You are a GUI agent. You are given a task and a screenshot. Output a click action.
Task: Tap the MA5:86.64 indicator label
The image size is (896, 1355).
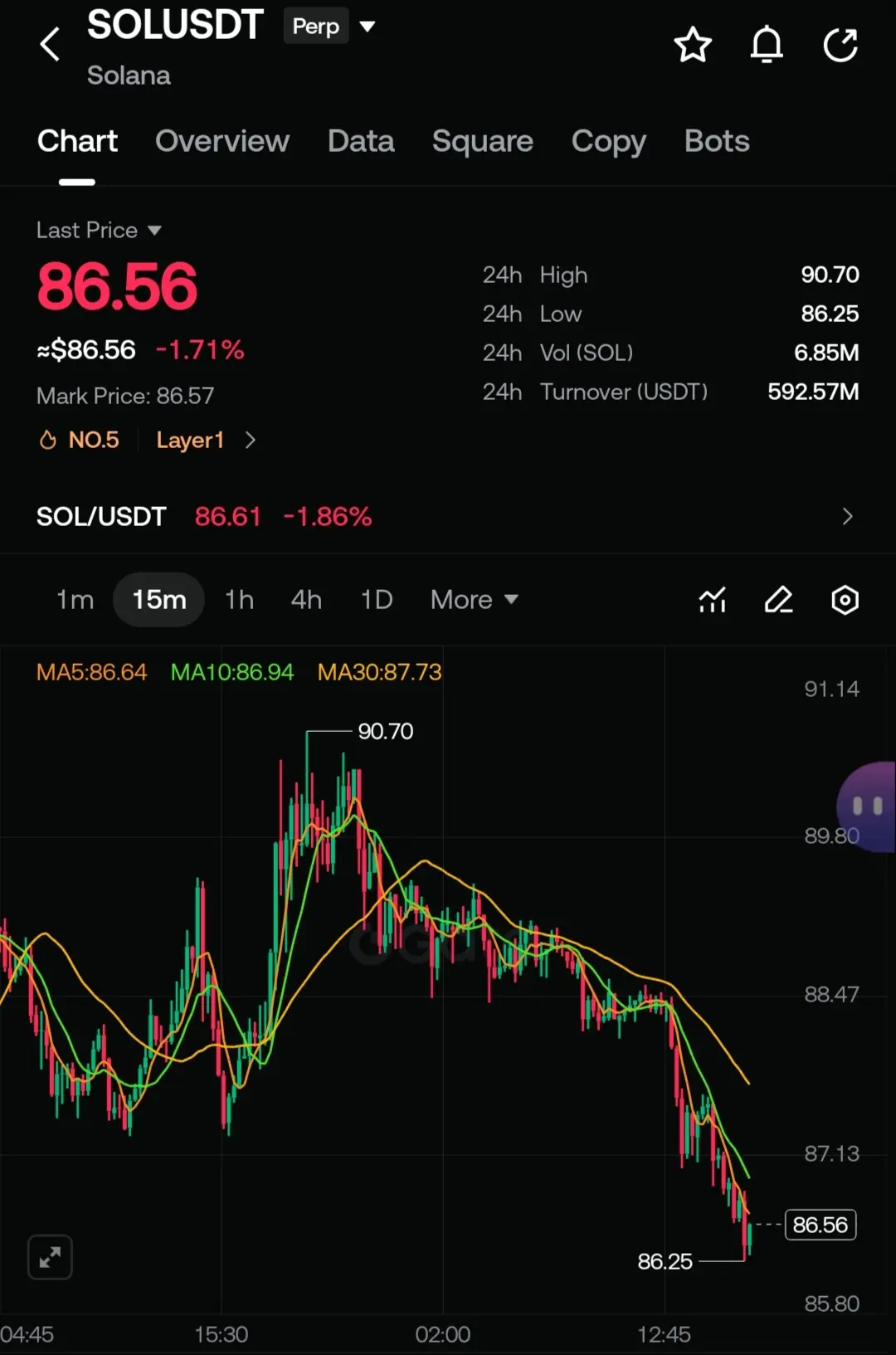pos(91,672)
